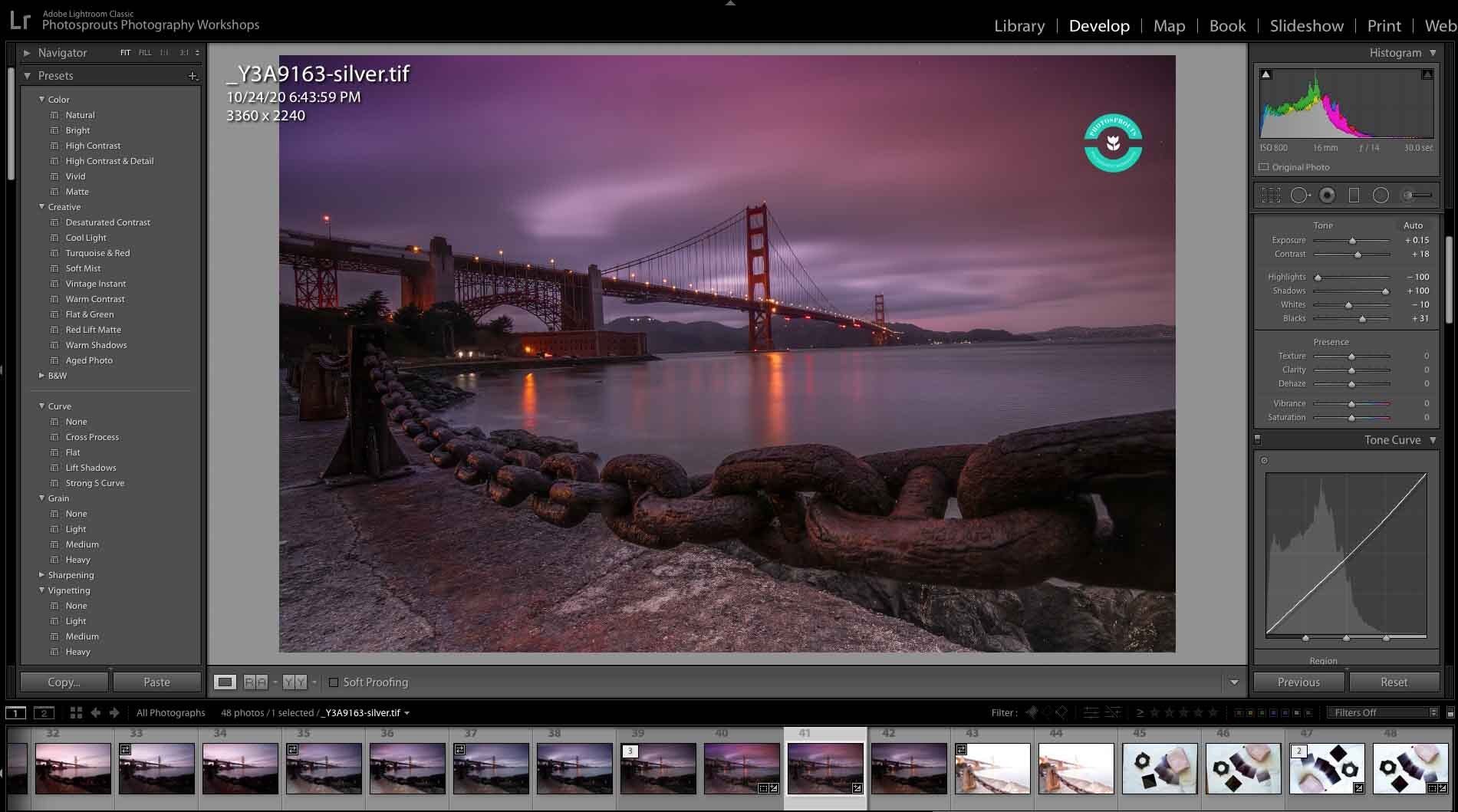Toggle the filmstrip filter on/off switch

[1450, 712]
